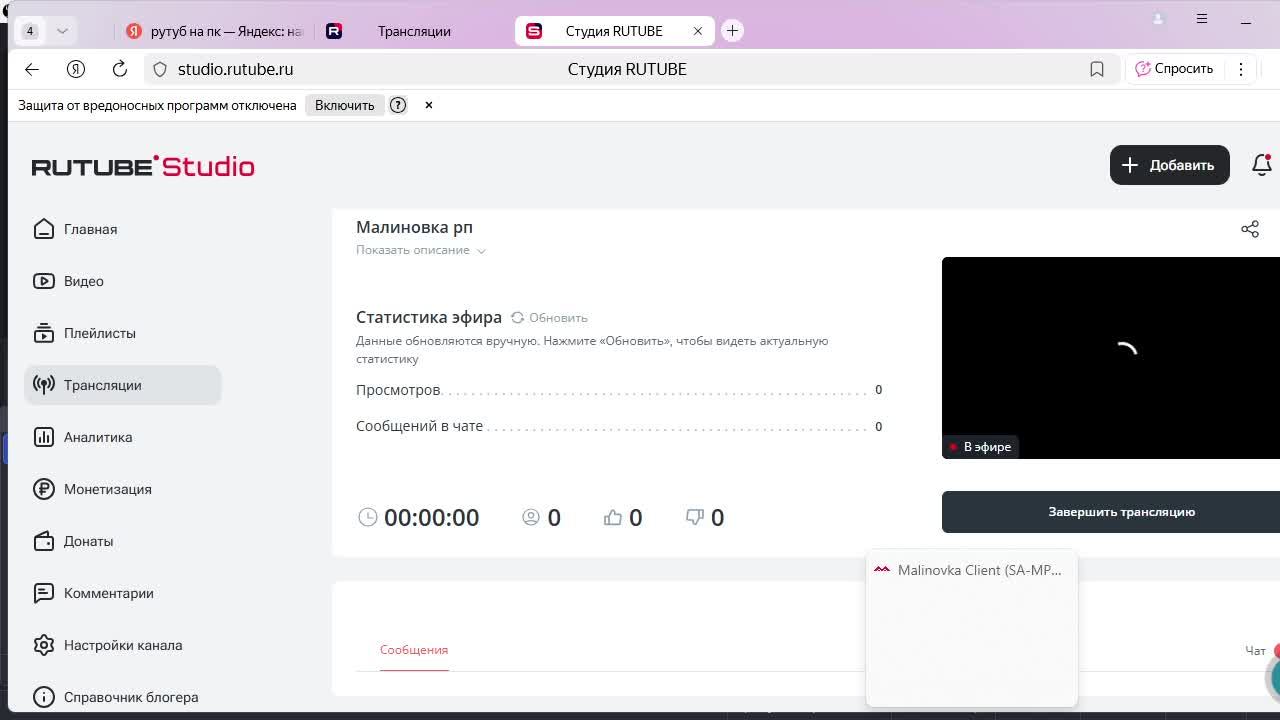Open the Malinovka Client window preview
Screen dimensions: 1280x720
pos(972,628)
